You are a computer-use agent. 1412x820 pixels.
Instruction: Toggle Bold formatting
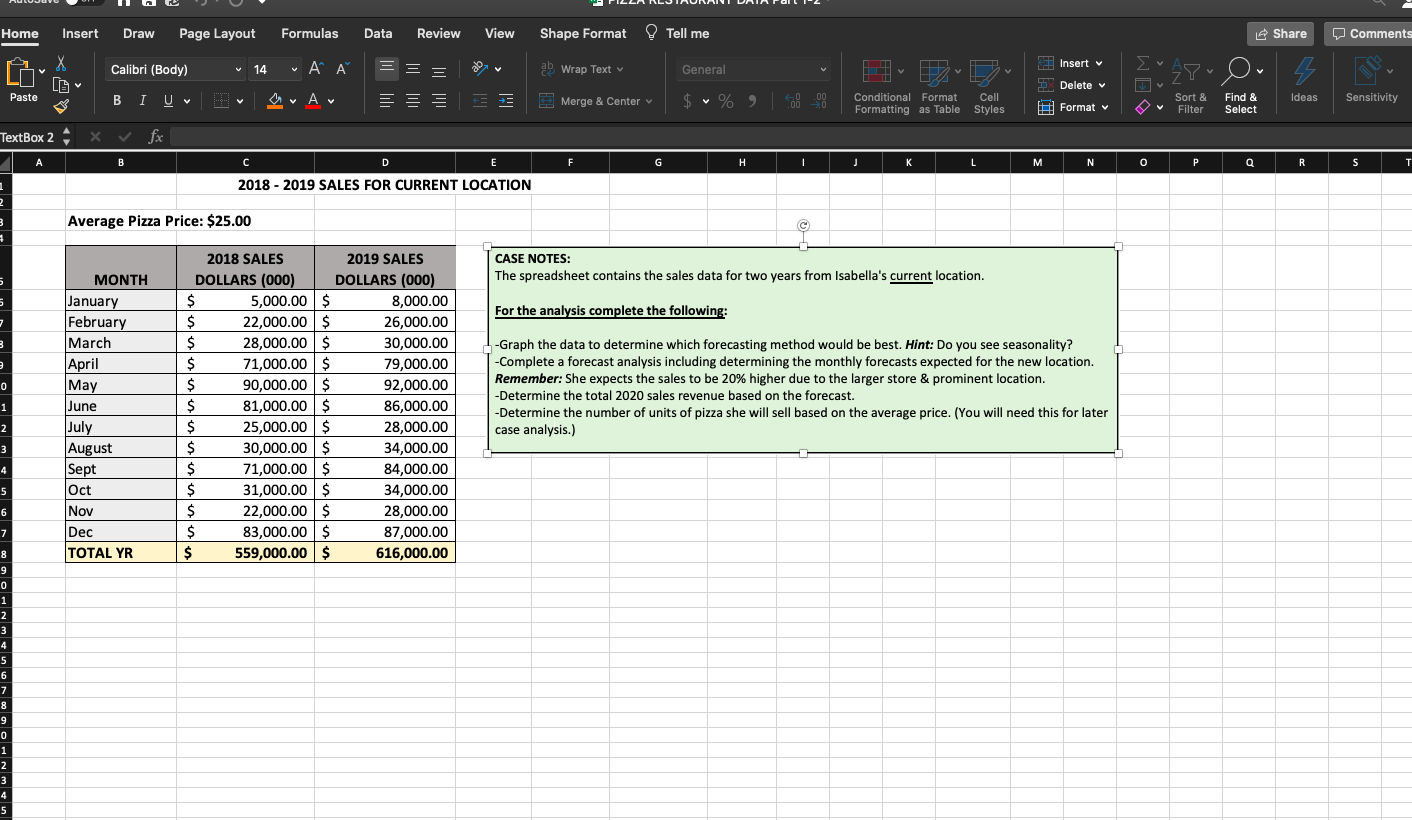pos(118,100)
